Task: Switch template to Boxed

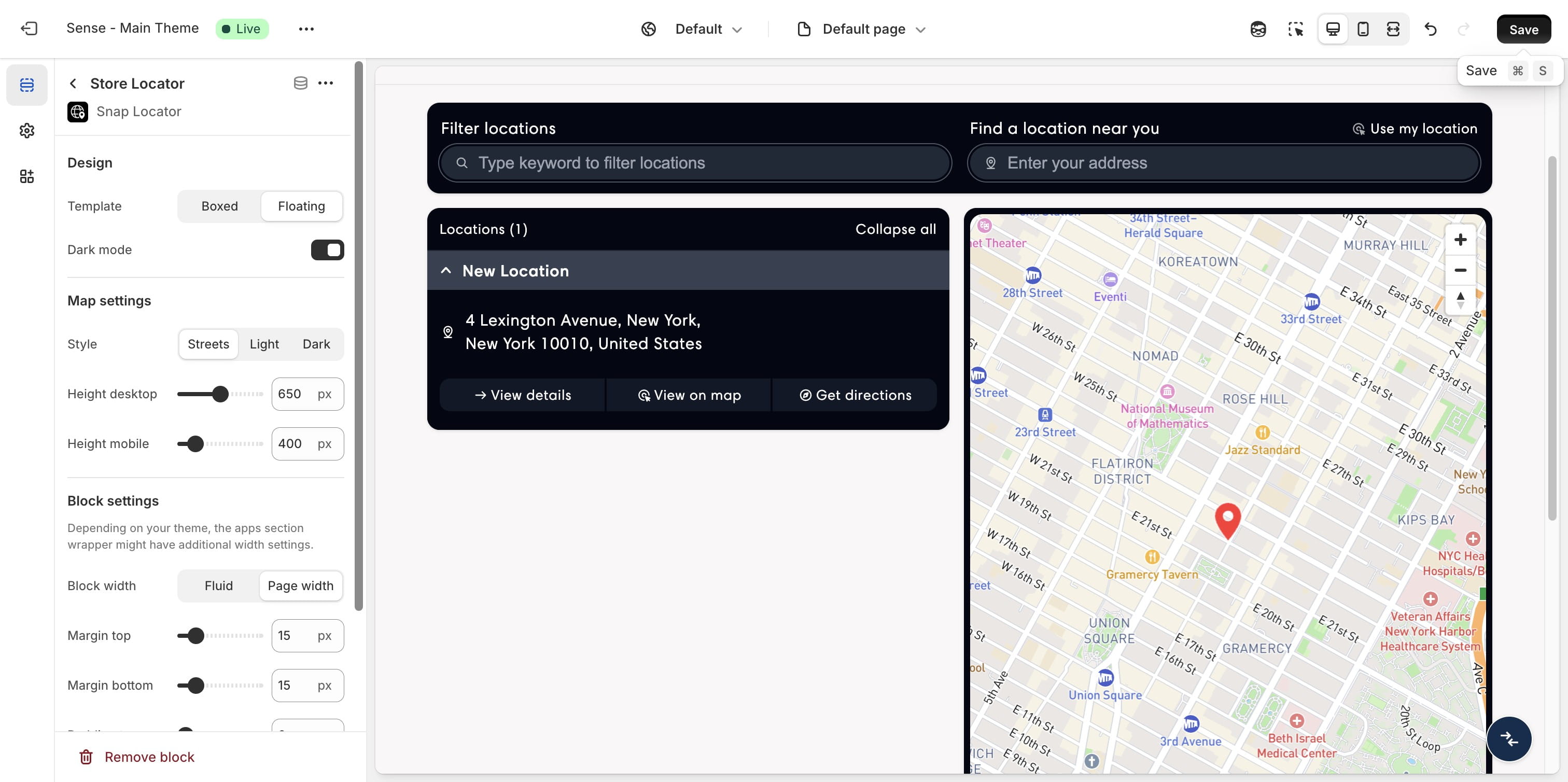Action: tap(219, 206)
